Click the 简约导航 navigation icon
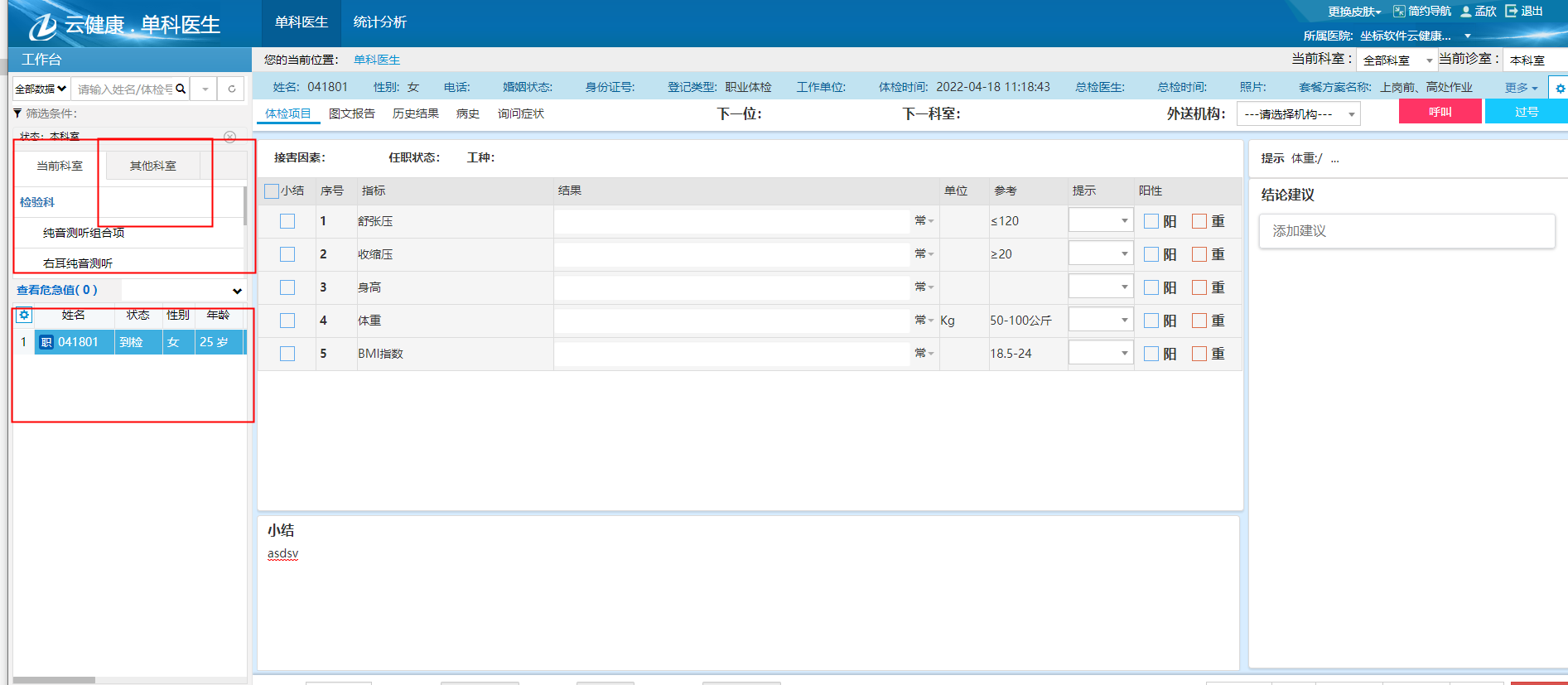Screen dimensions: 1568x685 click(1399, 12)
